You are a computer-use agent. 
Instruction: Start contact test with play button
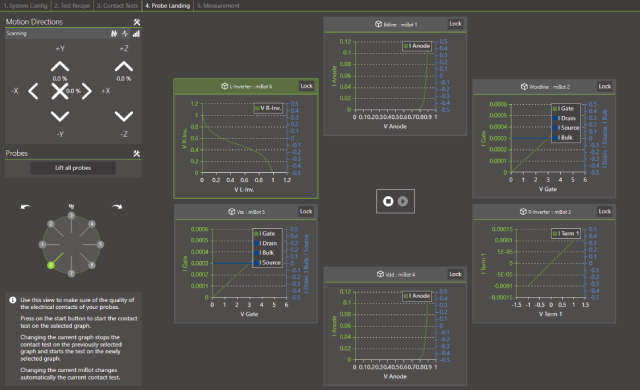coord(403,201)
